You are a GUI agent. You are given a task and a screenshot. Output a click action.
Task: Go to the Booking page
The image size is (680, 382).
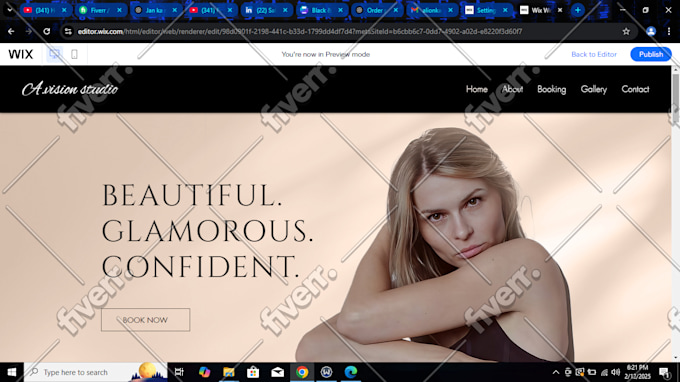click(x=551, y=89)
